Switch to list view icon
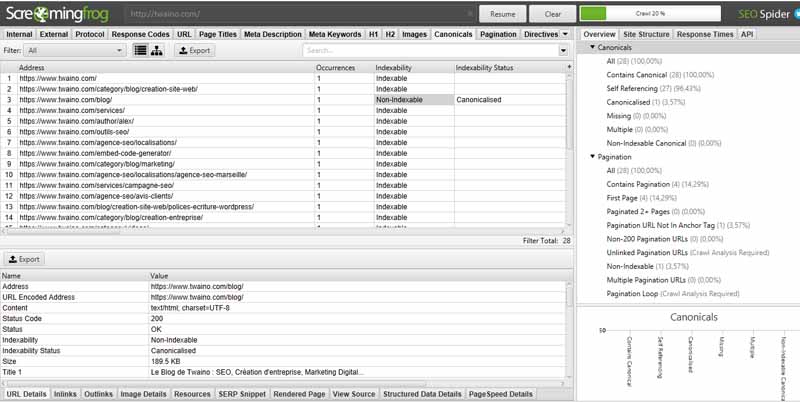Image resolution: width=800 pixels, height=402 pixels. click(x=140, y=51)
